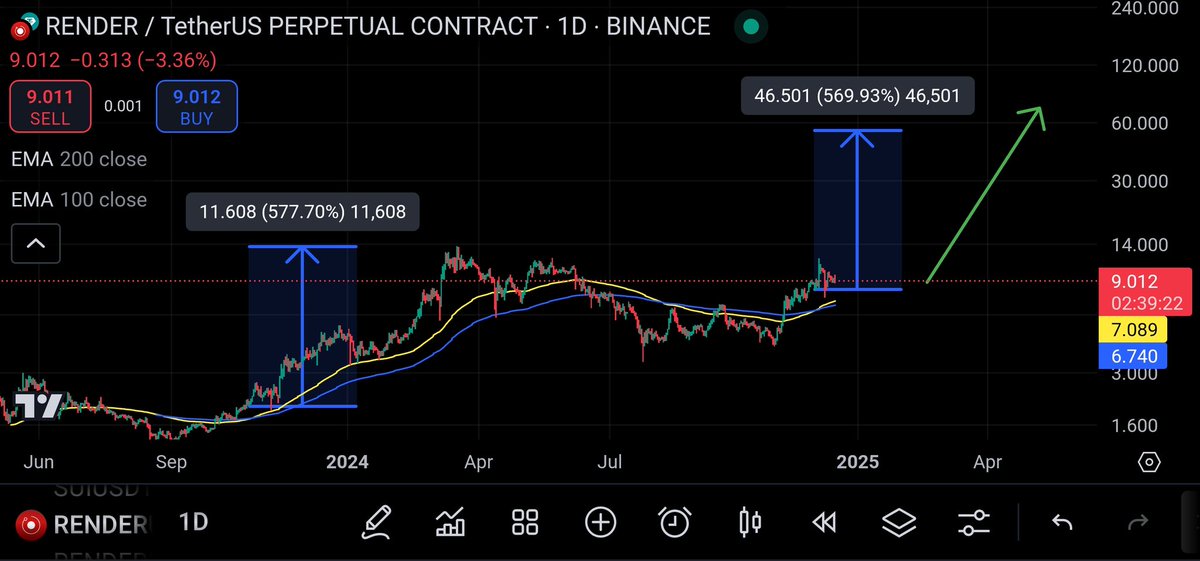Click the 2025 time axis label
1200x561 pixels.
coord(858,462)
